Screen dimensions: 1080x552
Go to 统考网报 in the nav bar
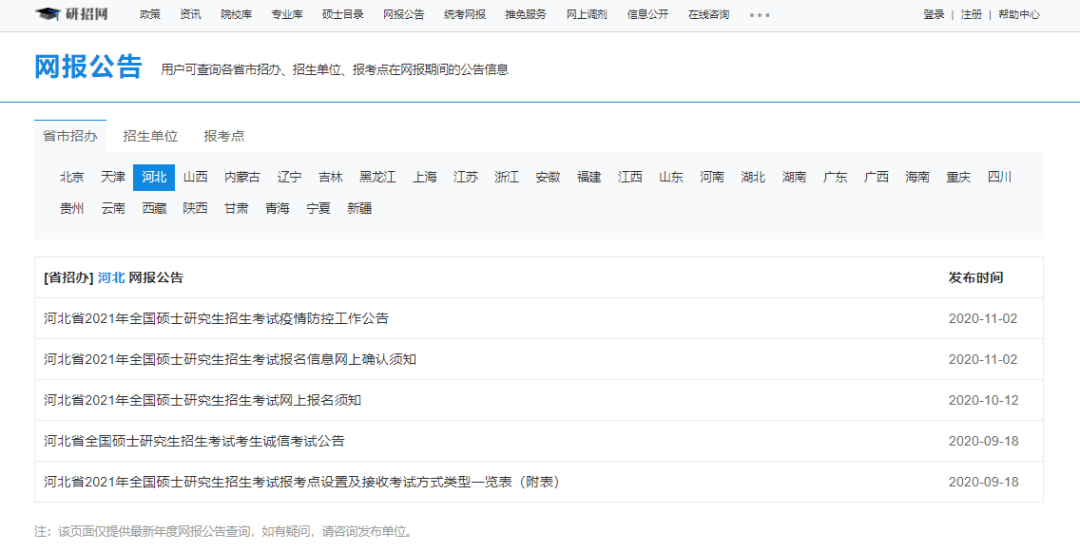click(465, 14)
